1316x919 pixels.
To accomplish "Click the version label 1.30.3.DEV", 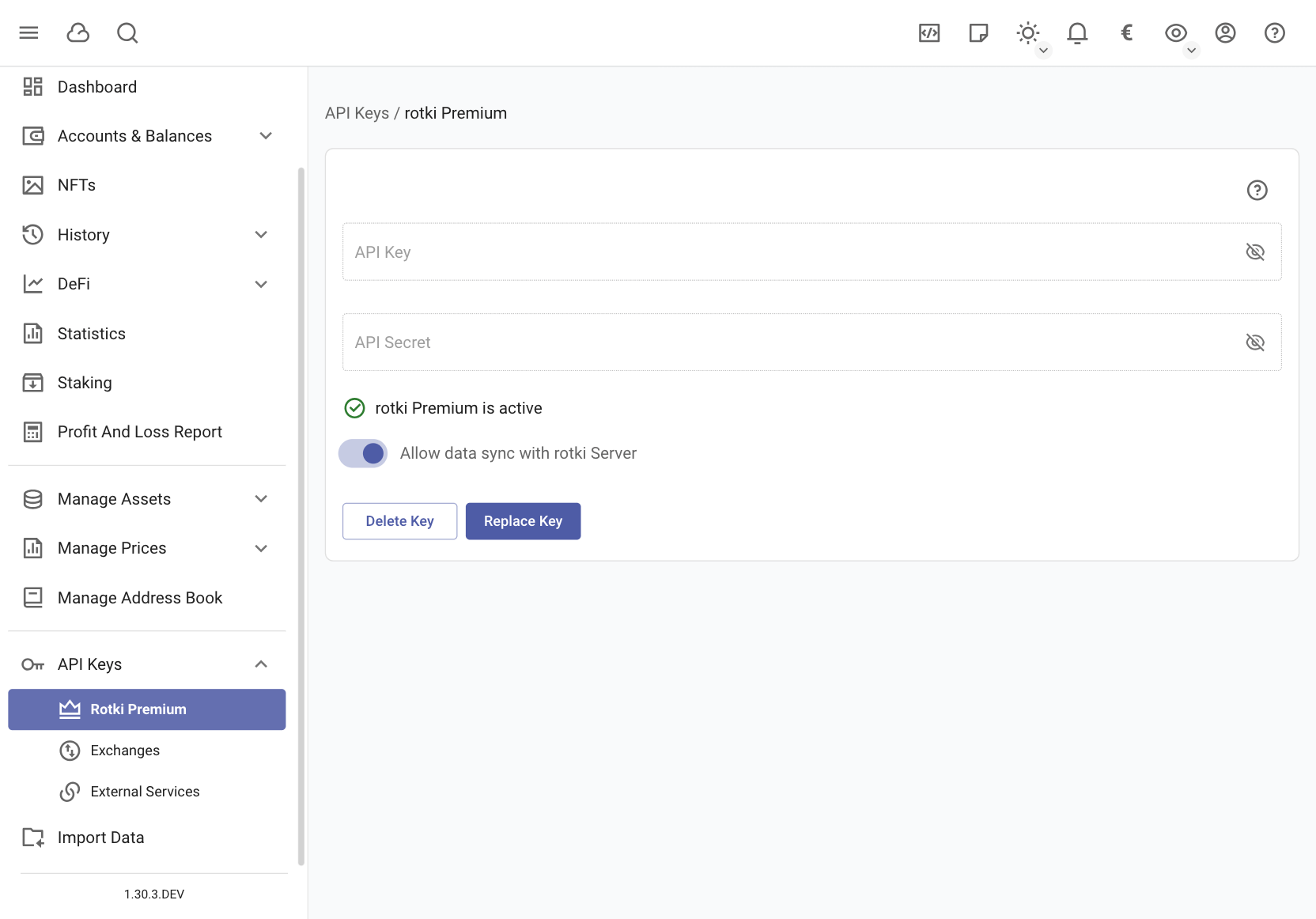I will coord(154,894).
